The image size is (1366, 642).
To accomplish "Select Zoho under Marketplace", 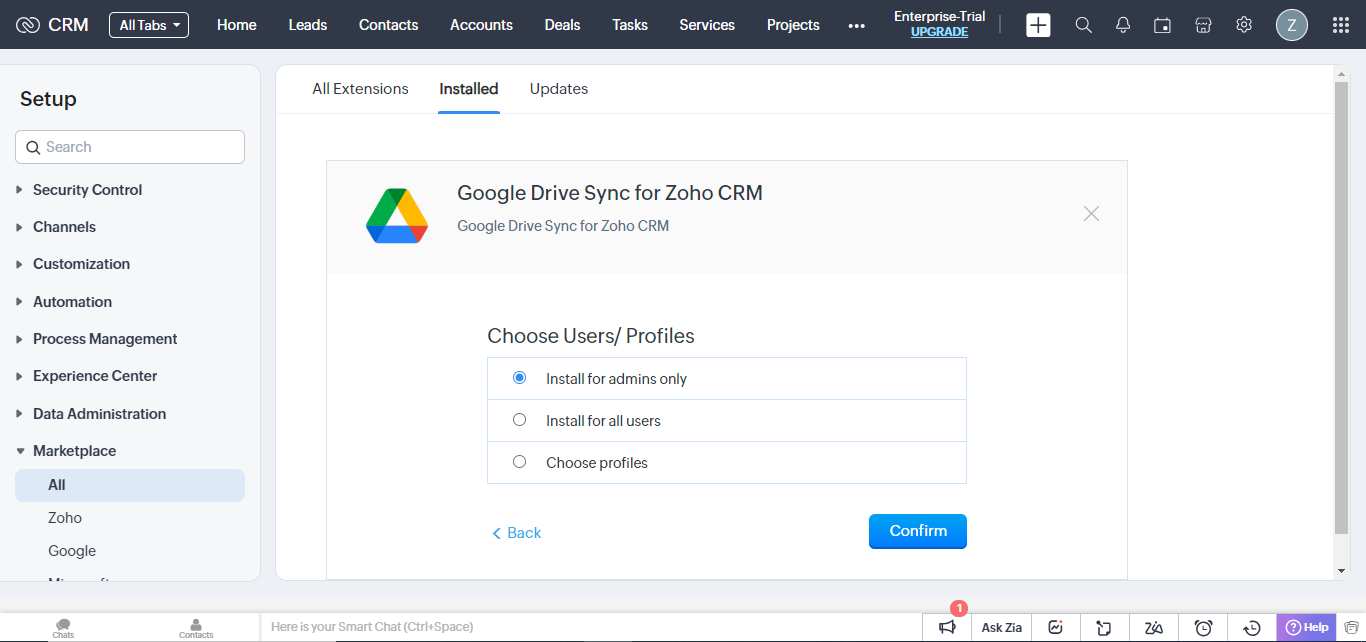I will pyautogui.click(x=65, y=518).
